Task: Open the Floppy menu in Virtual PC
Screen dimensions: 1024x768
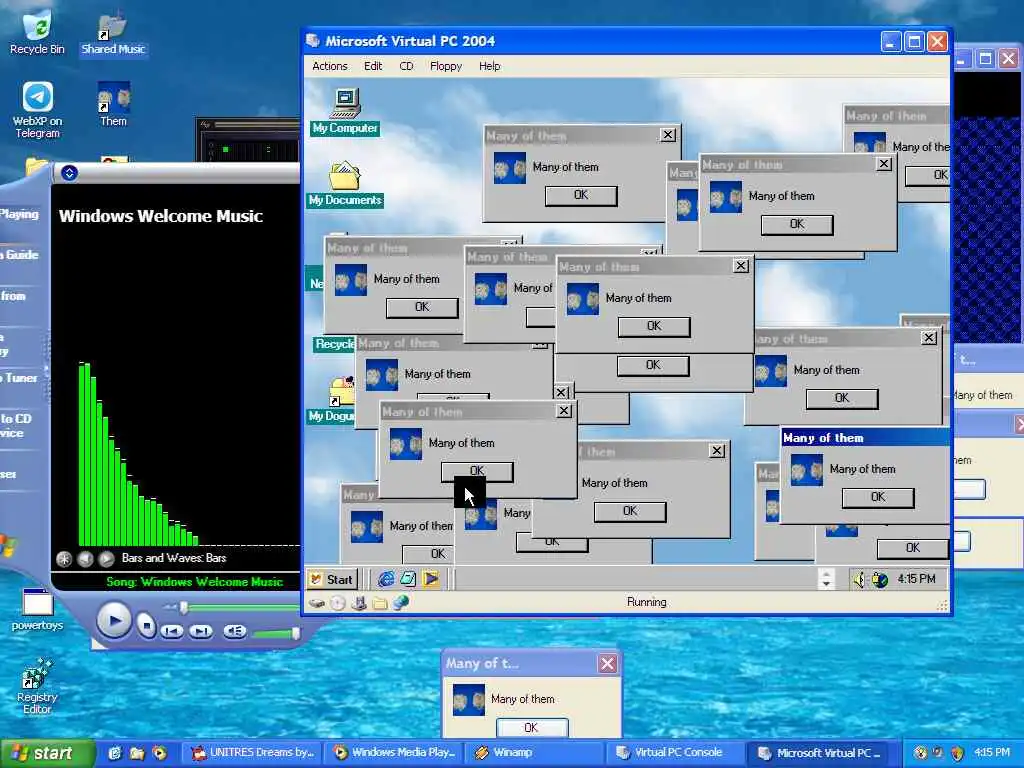Action: click(x=445, y=66)
